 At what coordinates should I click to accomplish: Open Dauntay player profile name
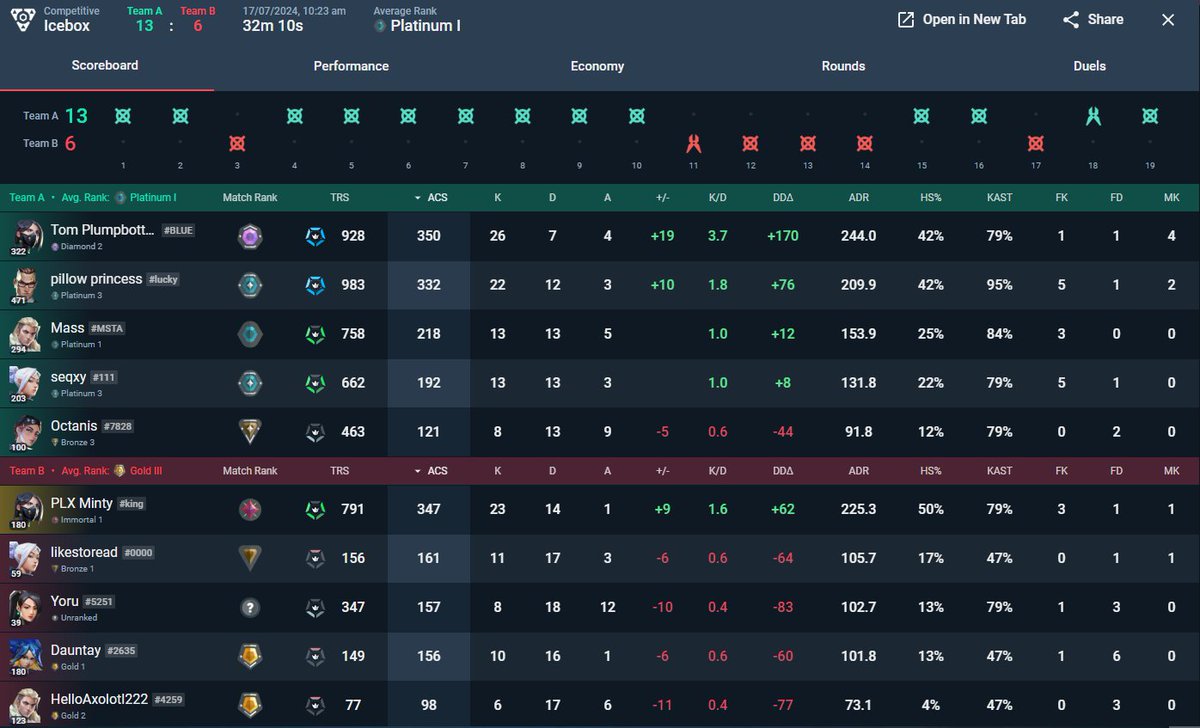click(76, 650)
